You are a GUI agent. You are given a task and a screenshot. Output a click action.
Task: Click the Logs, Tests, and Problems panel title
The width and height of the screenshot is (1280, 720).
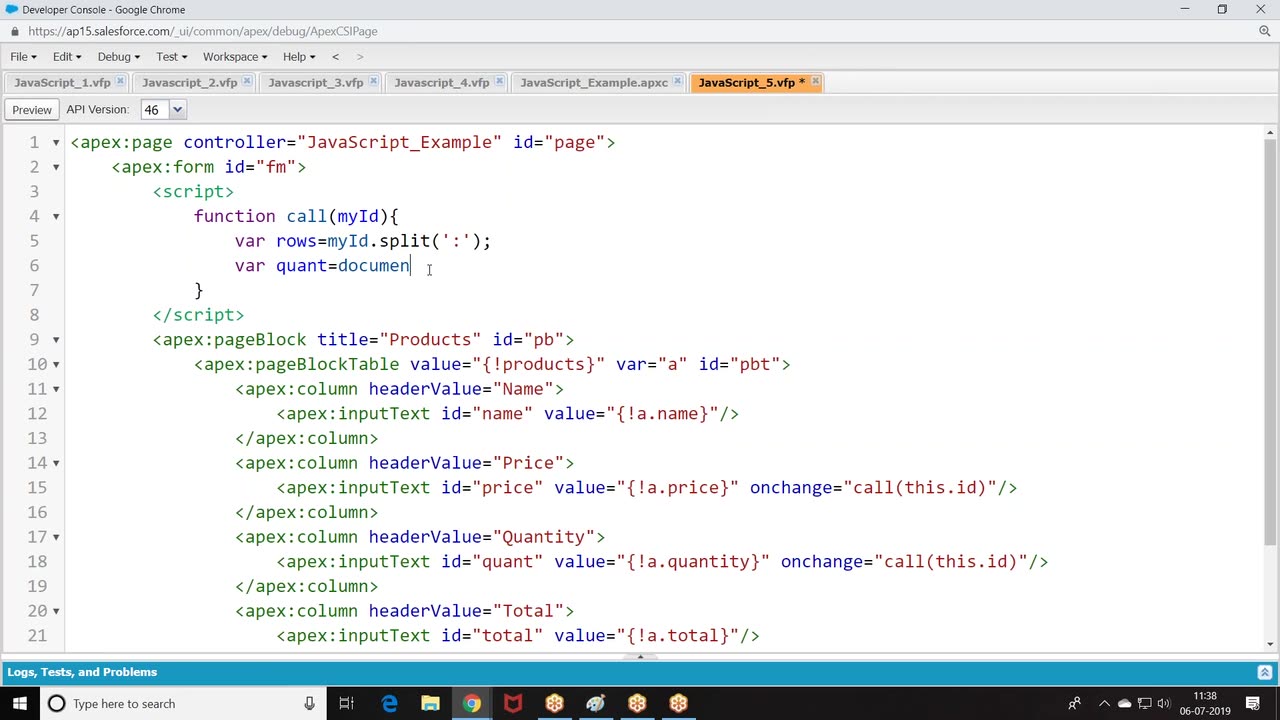(x=82, y=672)
